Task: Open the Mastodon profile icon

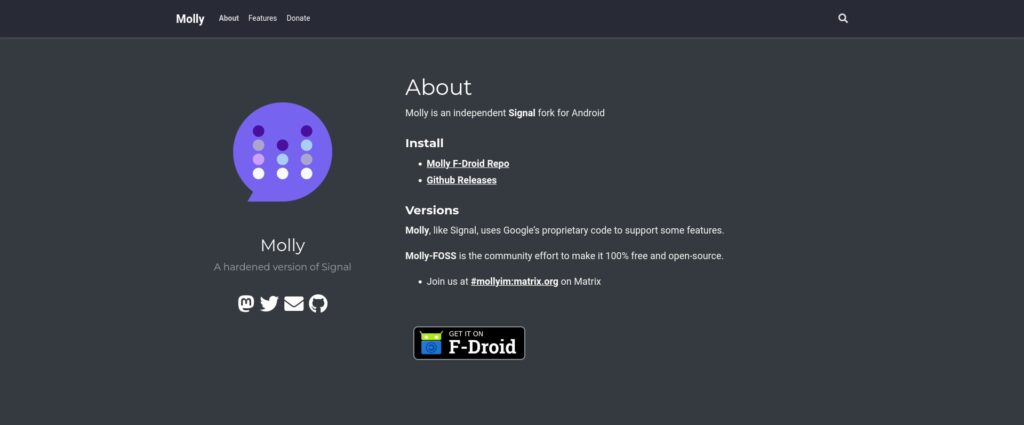Action: [x=246, y=303]
